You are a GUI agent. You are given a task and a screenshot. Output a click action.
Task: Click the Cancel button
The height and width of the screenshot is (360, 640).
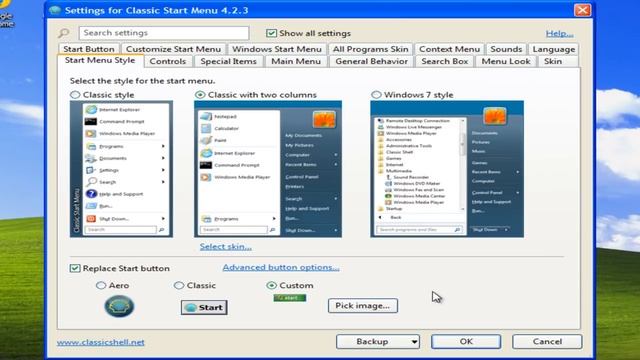click(547, 342)
